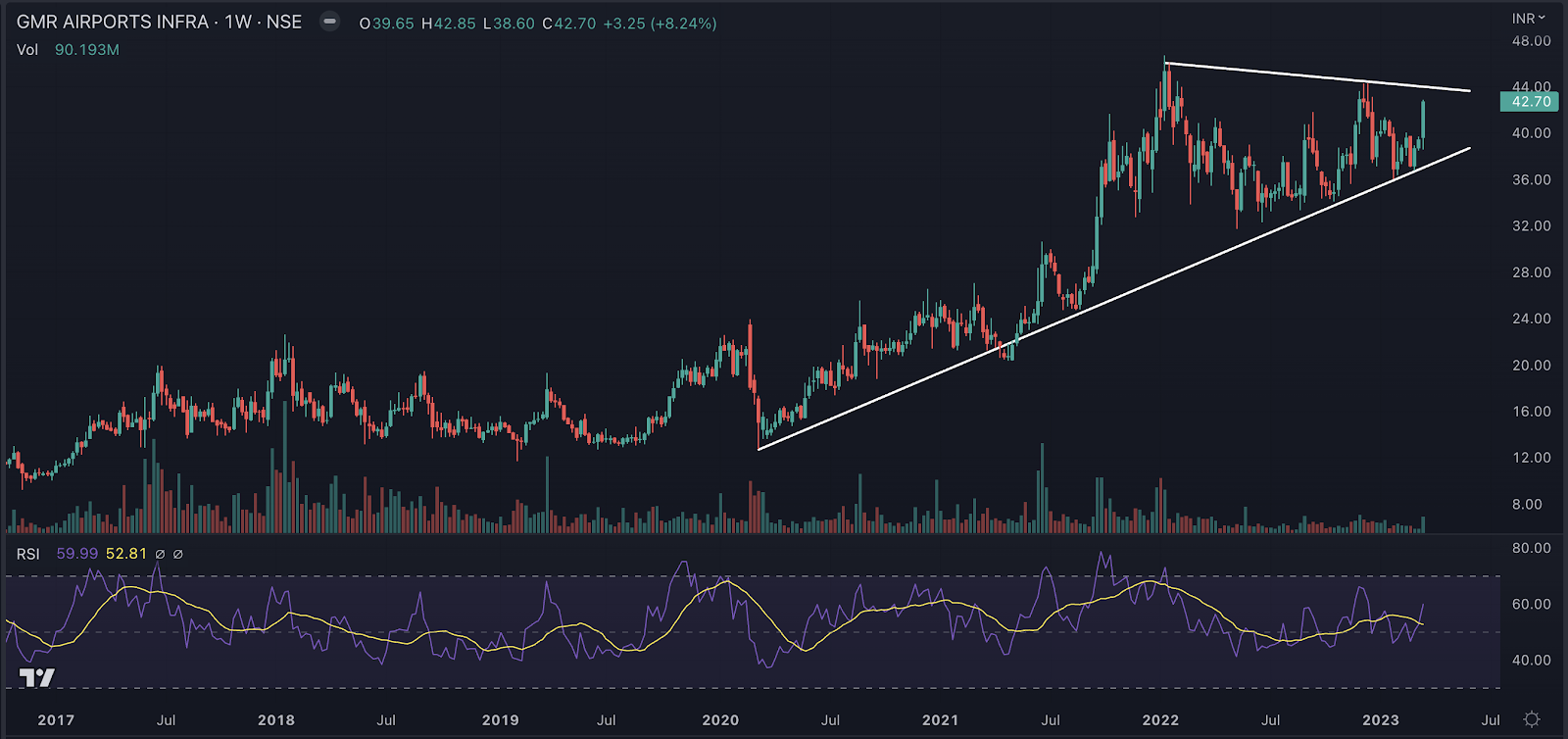Click the yellow RSI average value 52.81
The width and height of the screenshot is (1568, 739).
click(126, 554)
